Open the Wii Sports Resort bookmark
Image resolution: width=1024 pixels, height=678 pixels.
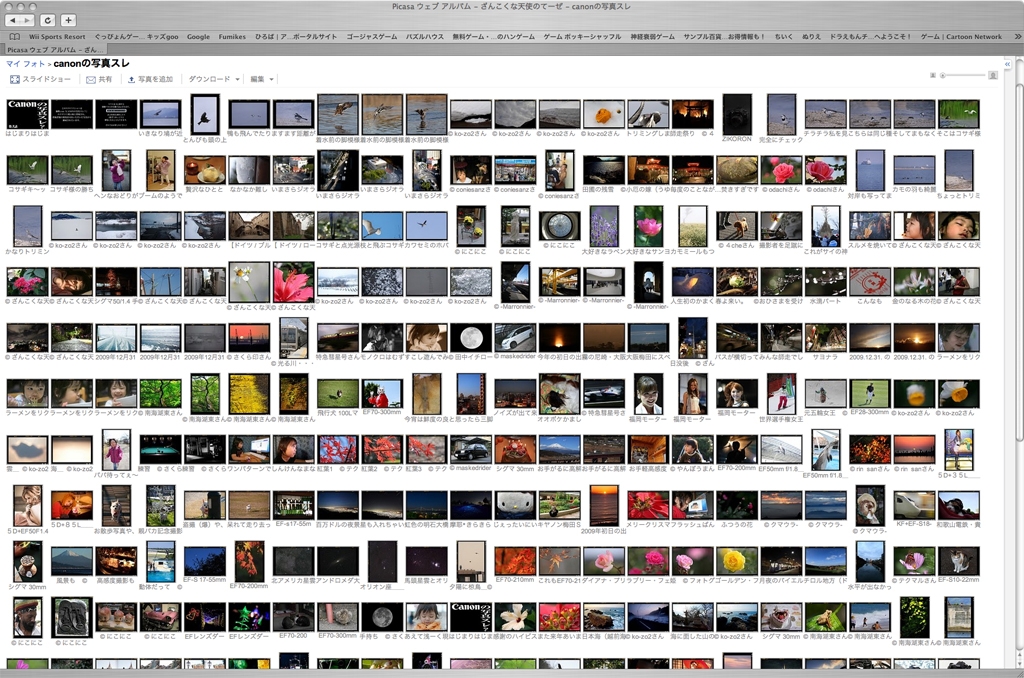[x=57, y=37]
